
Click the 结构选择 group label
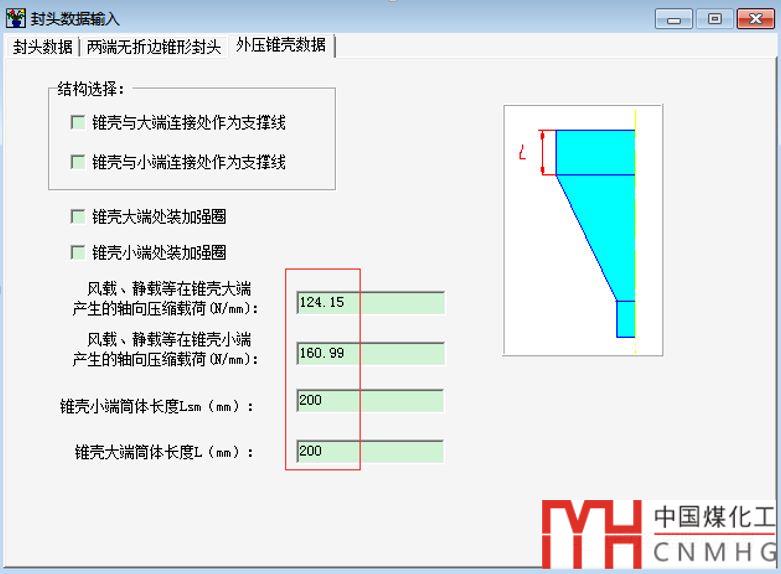click(x=91, y=89)
